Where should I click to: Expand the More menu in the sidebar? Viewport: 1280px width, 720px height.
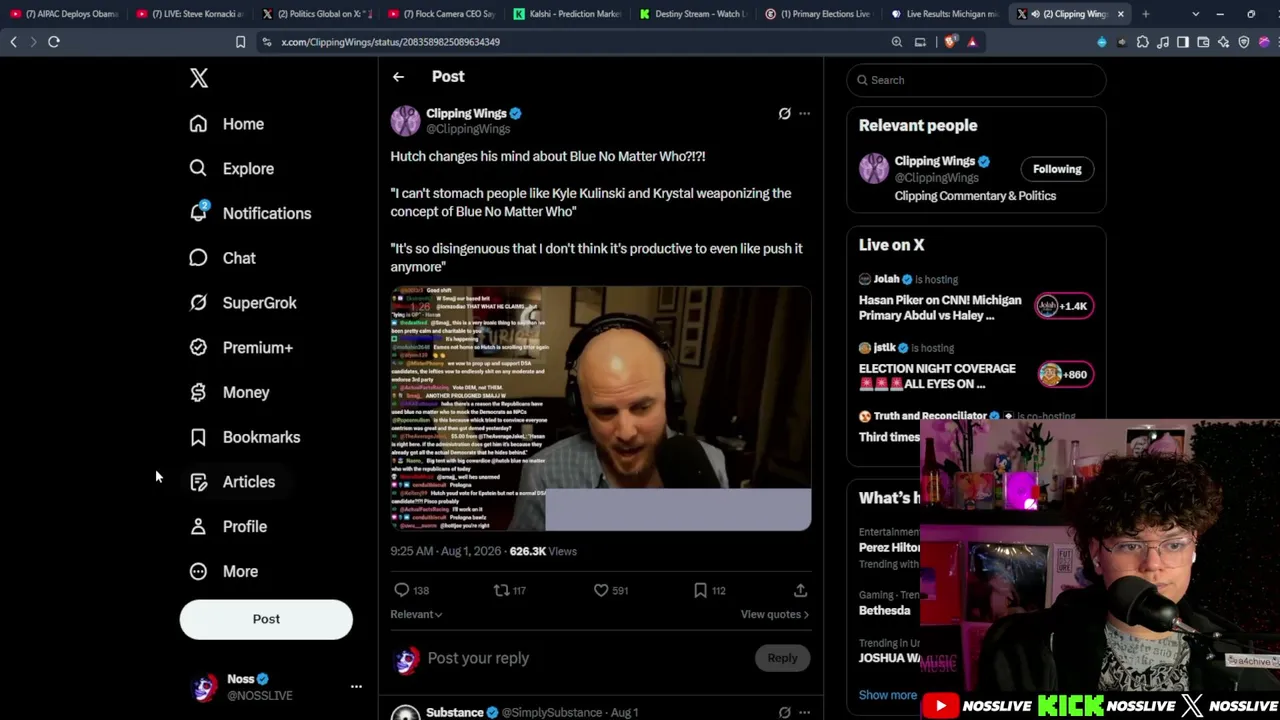(x=224, y=571)
